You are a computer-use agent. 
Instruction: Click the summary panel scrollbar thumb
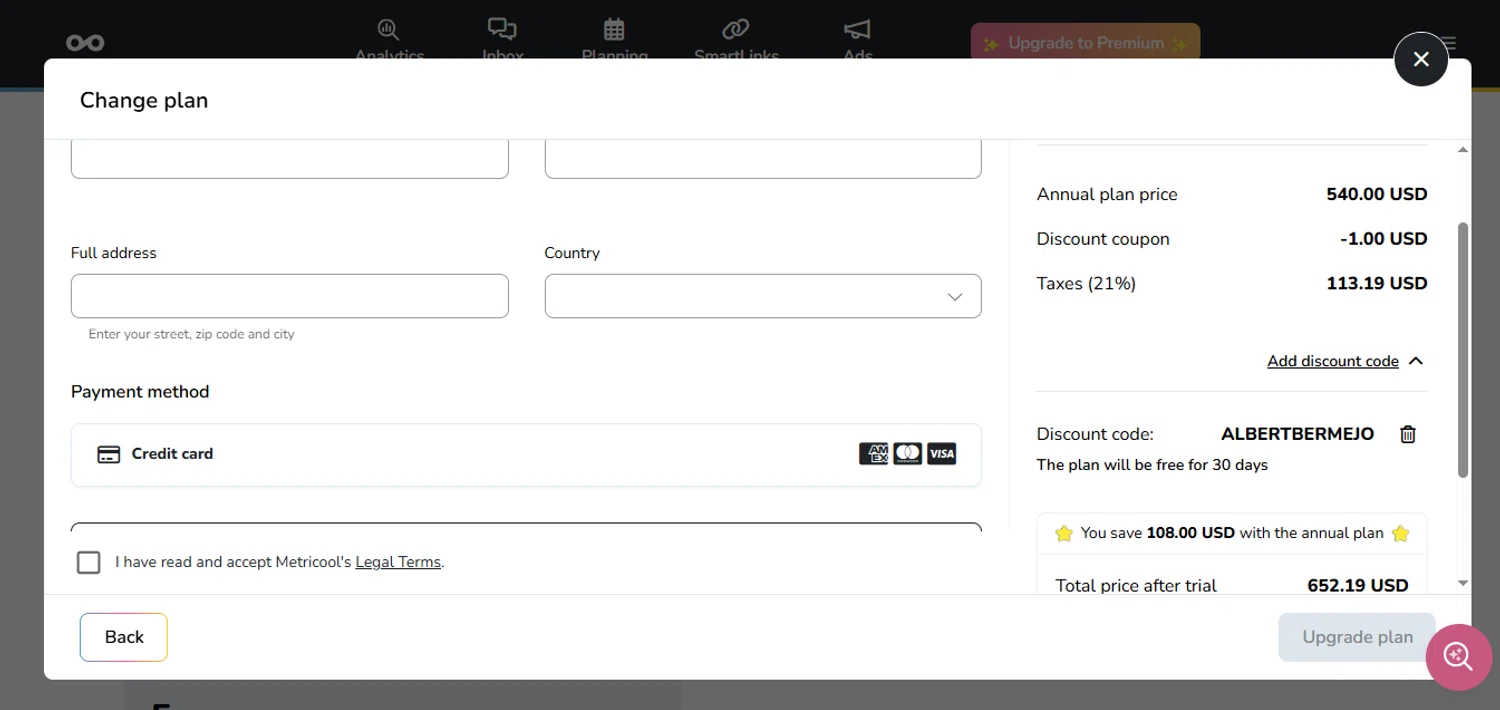[x=1463, y=350]
